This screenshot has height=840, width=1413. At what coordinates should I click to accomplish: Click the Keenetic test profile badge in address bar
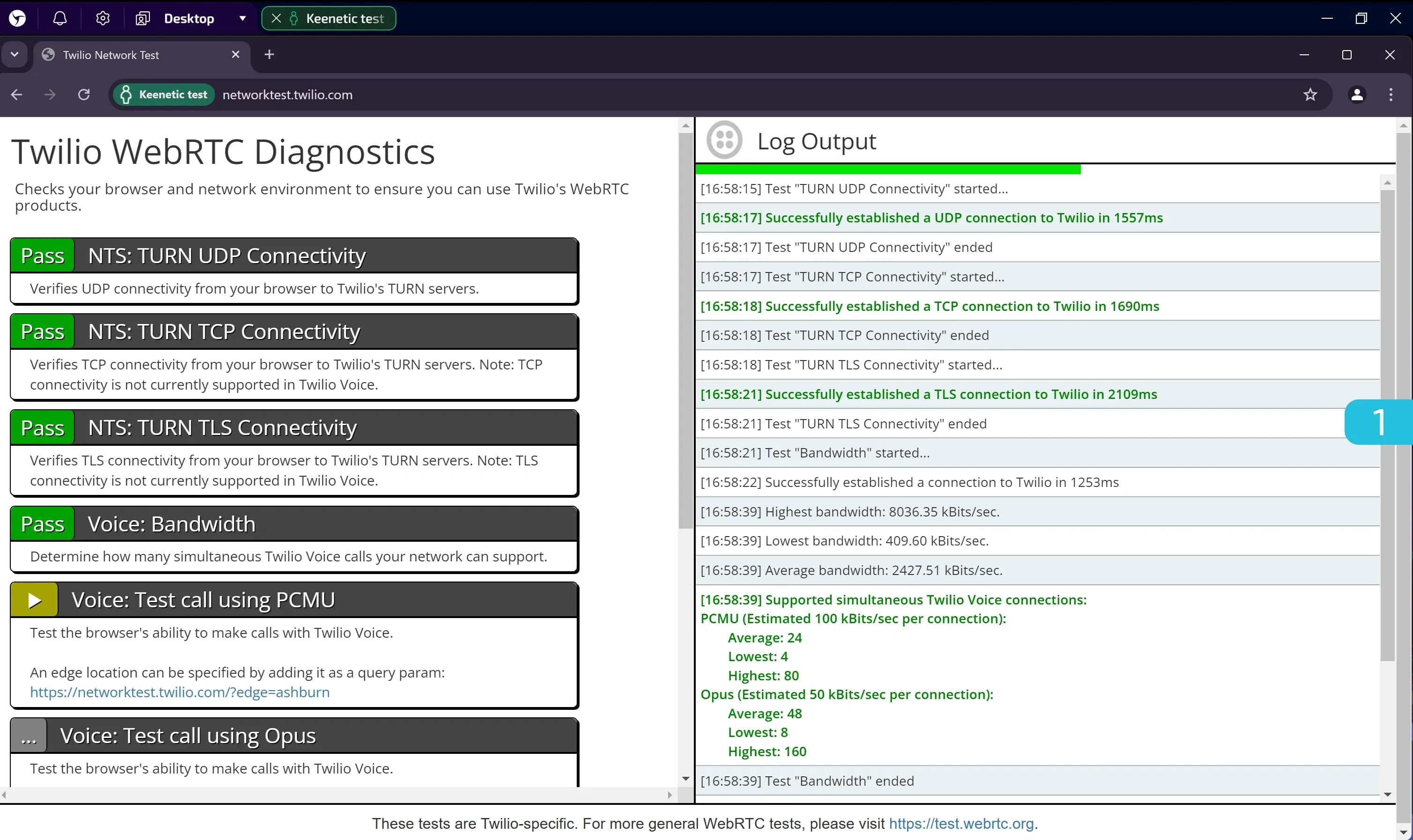point(164,95)
